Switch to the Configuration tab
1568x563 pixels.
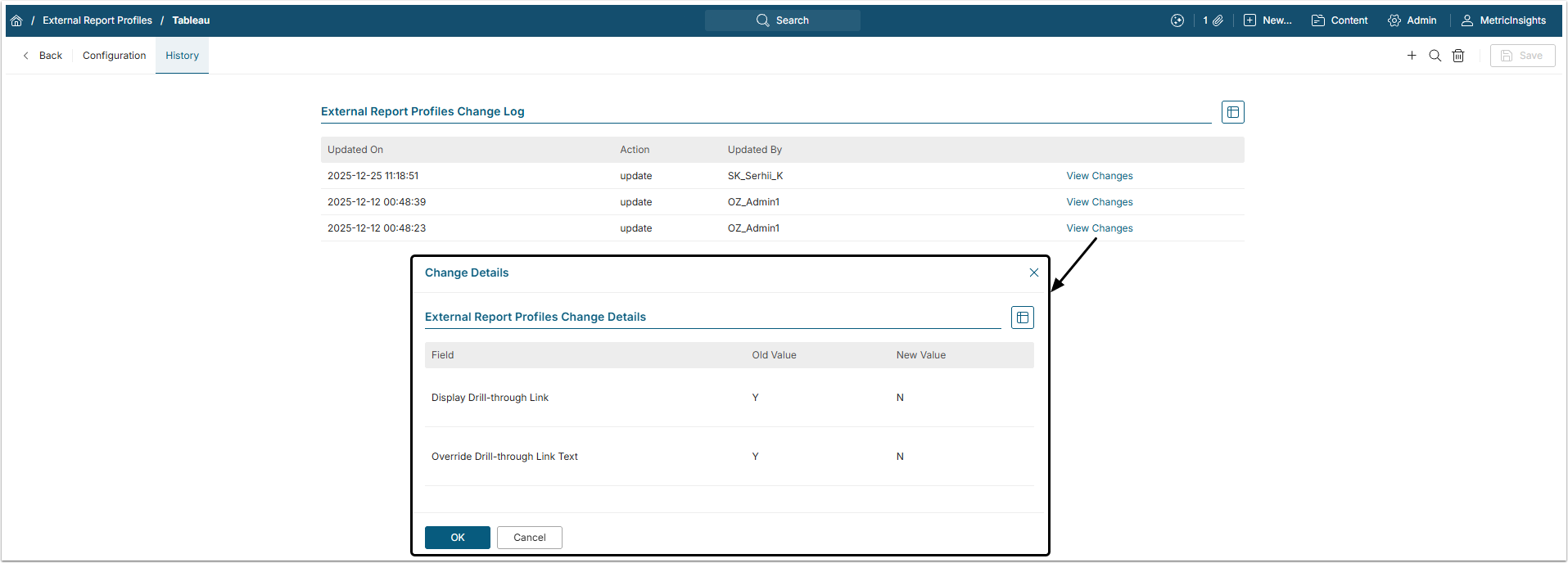[114, 56]
